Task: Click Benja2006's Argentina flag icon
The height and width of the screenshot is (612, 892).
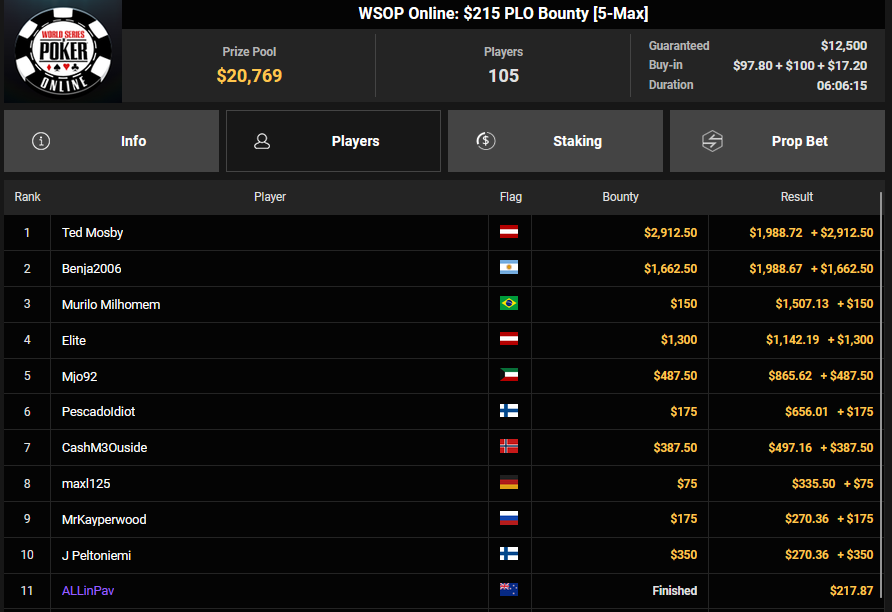Action: (509, 267)
